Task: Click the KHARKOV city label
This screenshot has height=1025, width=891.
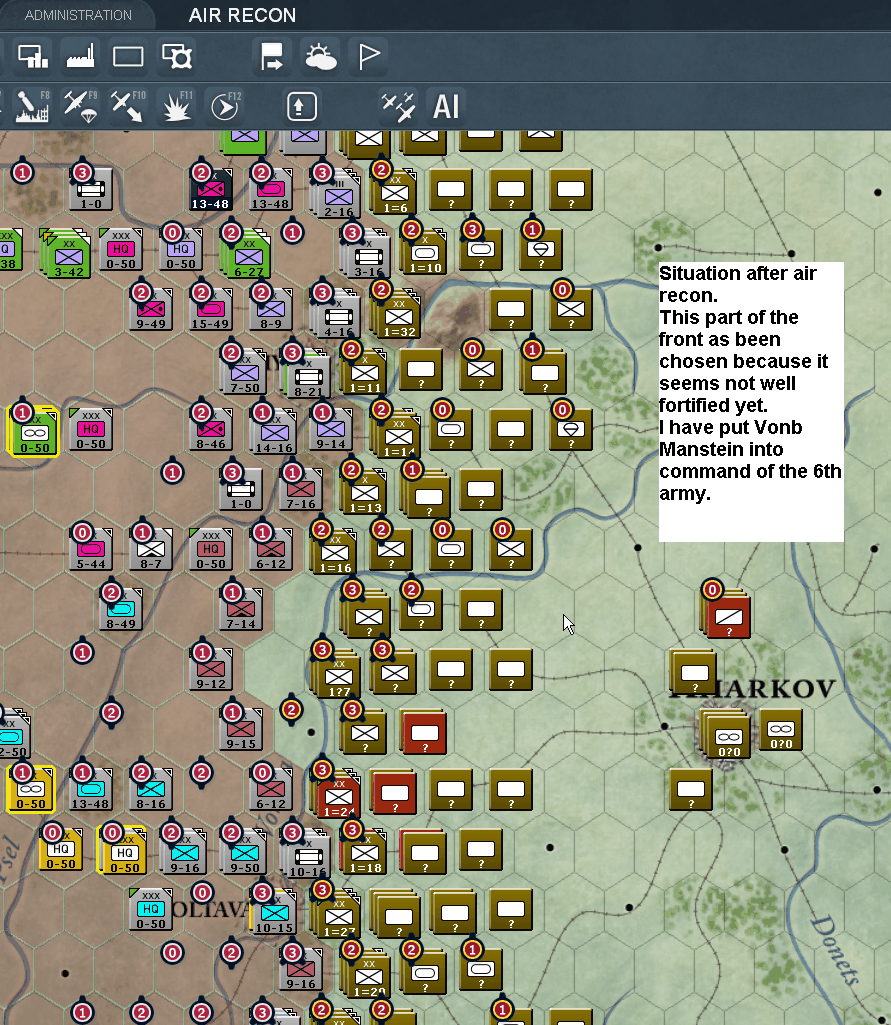Action: click(752, 688)
